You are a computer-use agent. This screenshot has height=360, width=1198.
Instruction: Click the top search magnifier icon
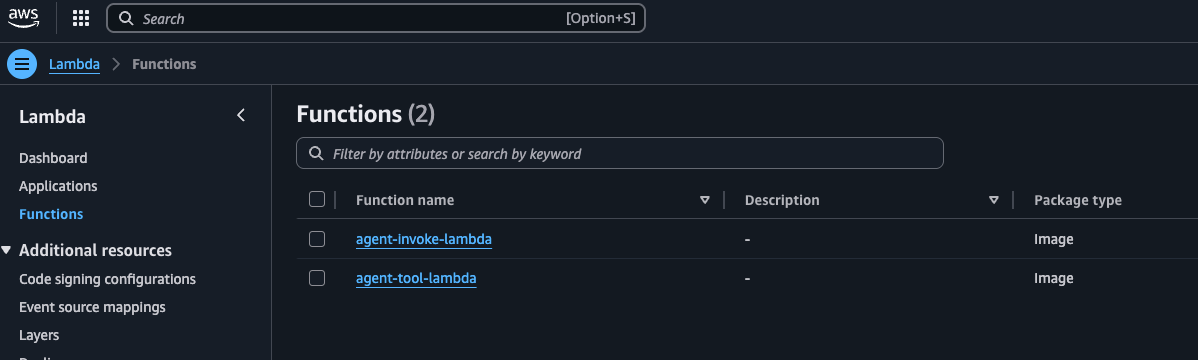pyautogui.click(x=127, y=18)
